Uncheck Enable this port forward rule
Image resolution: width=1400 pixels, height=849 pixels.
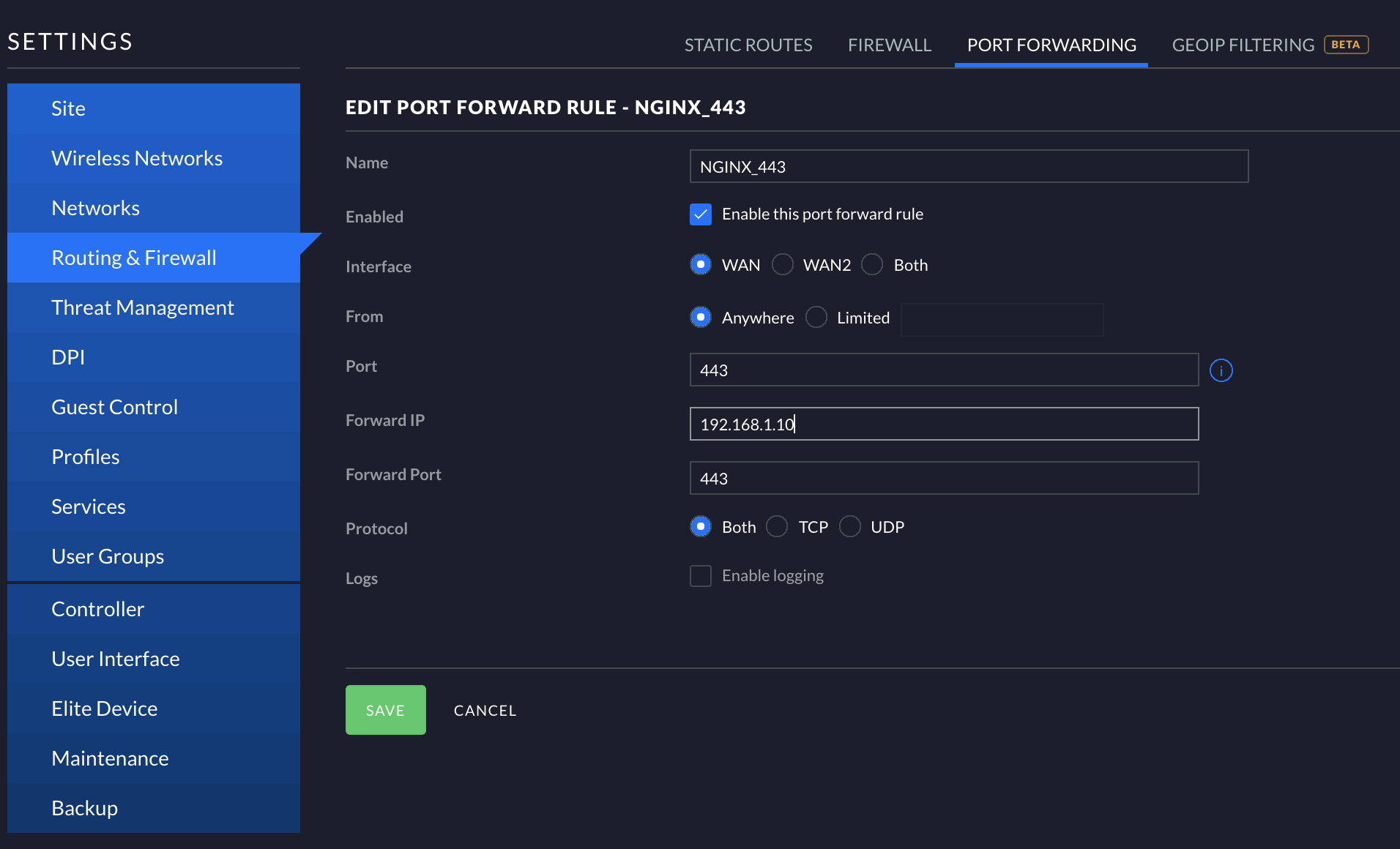[x=701, y=214]
